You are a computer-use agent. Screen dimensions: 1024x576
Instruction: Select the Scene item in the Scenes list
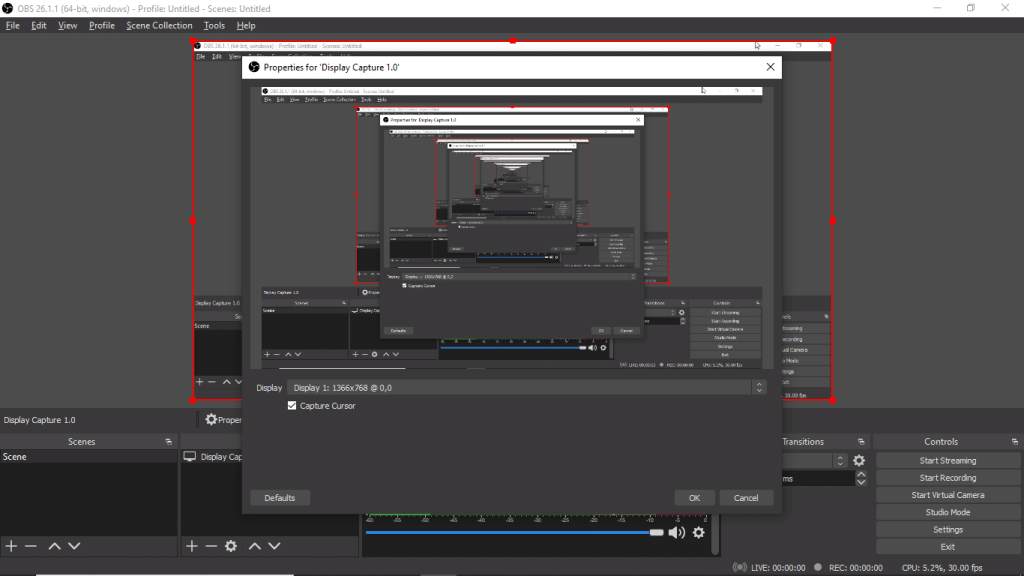(89, 456)
